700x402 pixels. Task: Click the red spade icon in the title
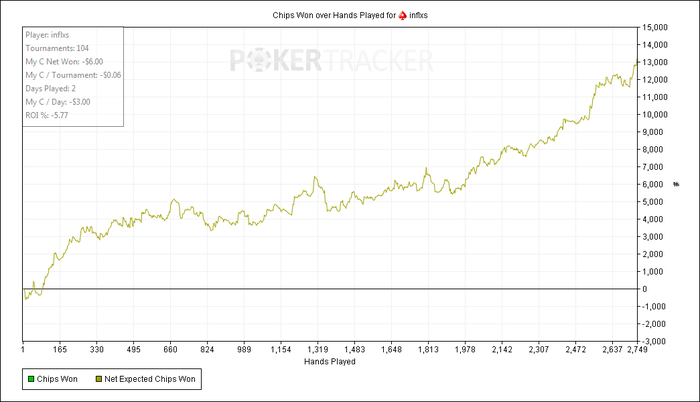click(403, 15)
